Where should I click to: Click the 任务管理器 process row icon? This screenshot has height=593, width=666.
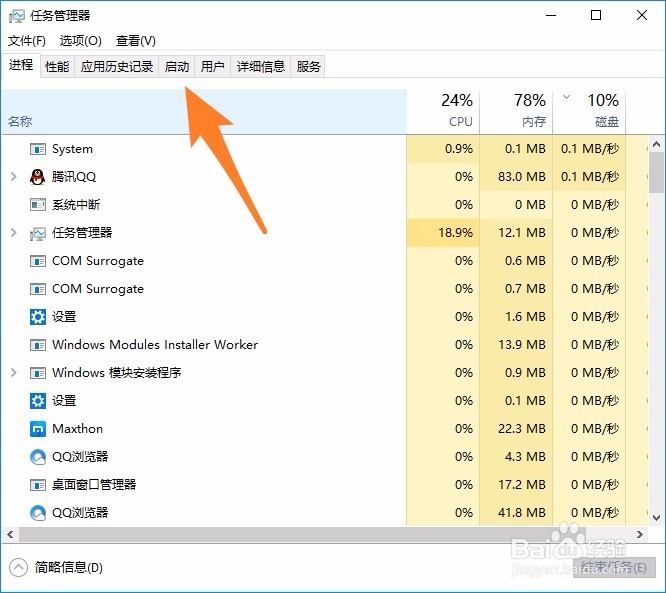[x=38, y=233]
